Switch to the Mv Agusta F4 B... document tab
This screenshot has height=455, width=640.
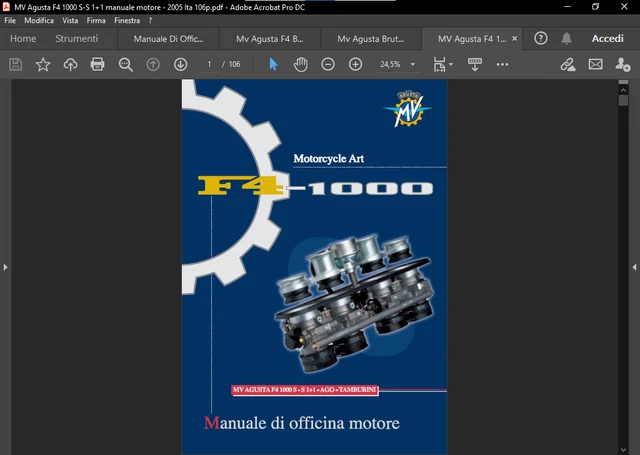tap(269, 39)
